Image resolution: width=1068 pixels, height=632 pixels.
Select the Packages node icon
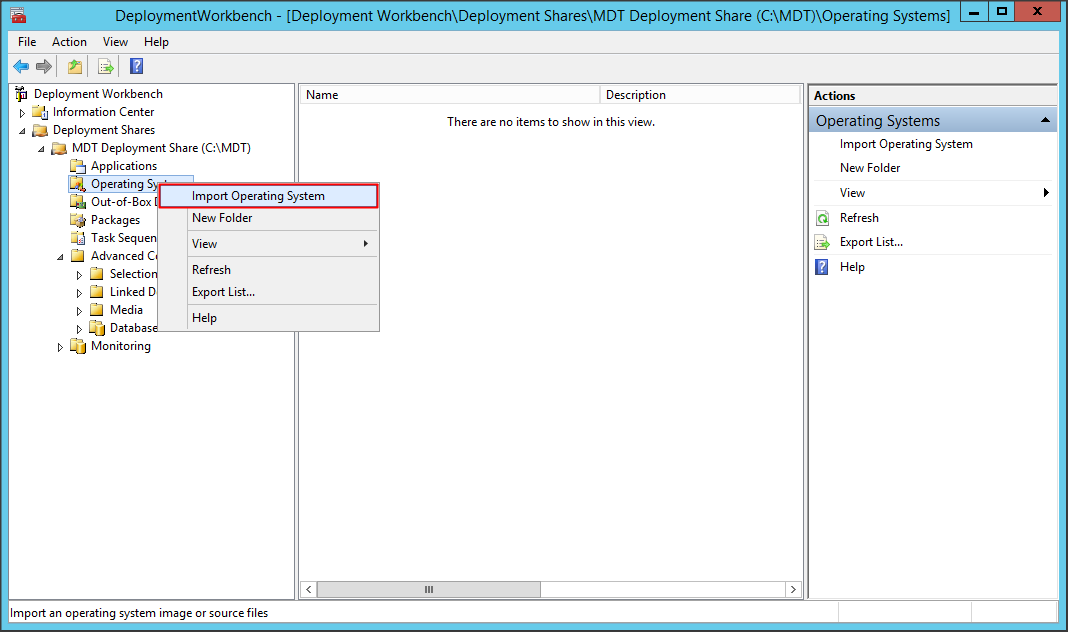pyautogui.click(x=78, y=220)
